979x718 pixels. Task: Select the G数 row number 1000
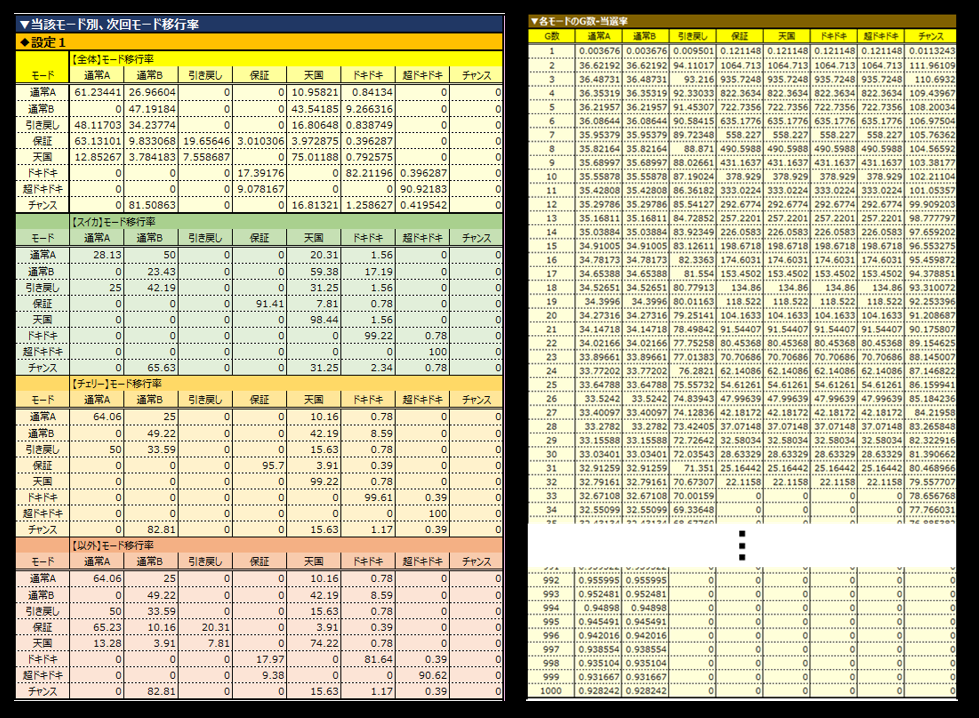coord(551,691)
